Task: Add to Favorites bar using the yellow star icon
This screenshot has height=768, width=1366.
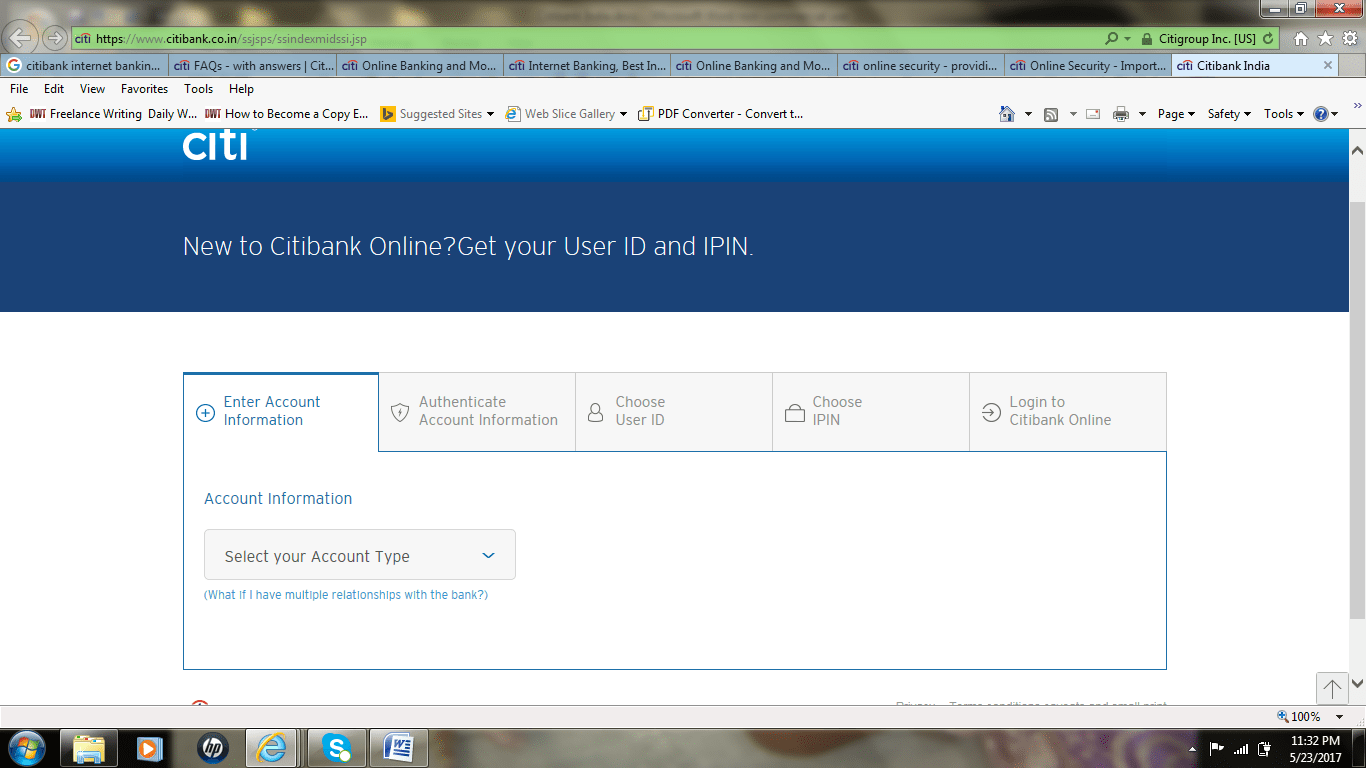Action: point(14,114)
